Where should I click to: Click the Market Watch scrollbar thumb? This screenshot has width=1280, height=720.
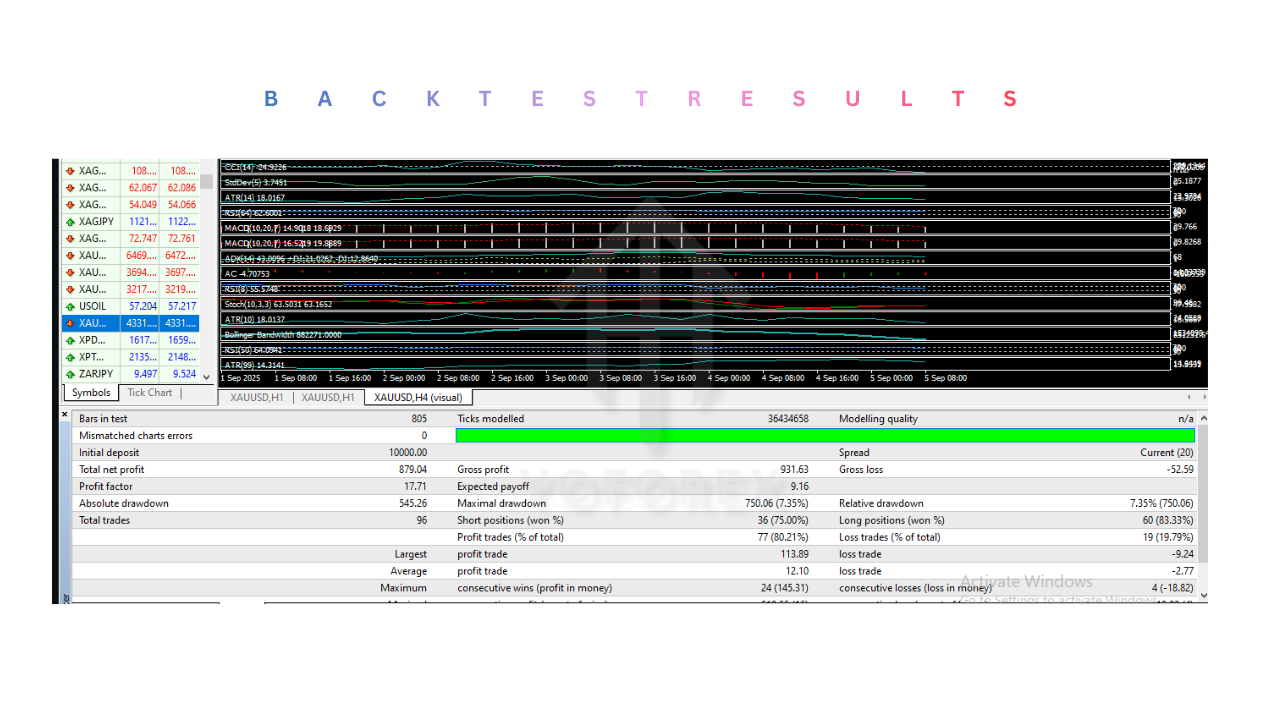207,181
